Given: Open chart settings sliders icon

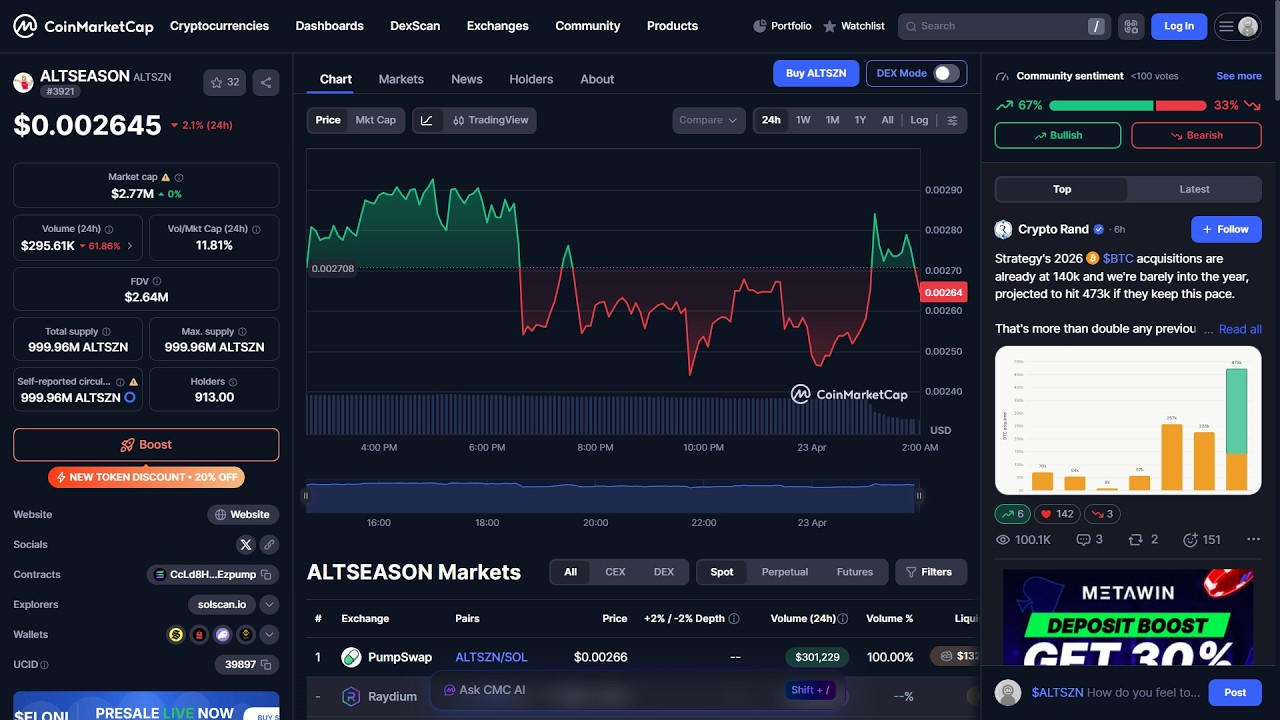Looking at the screenshot, I should pos(952,120).
